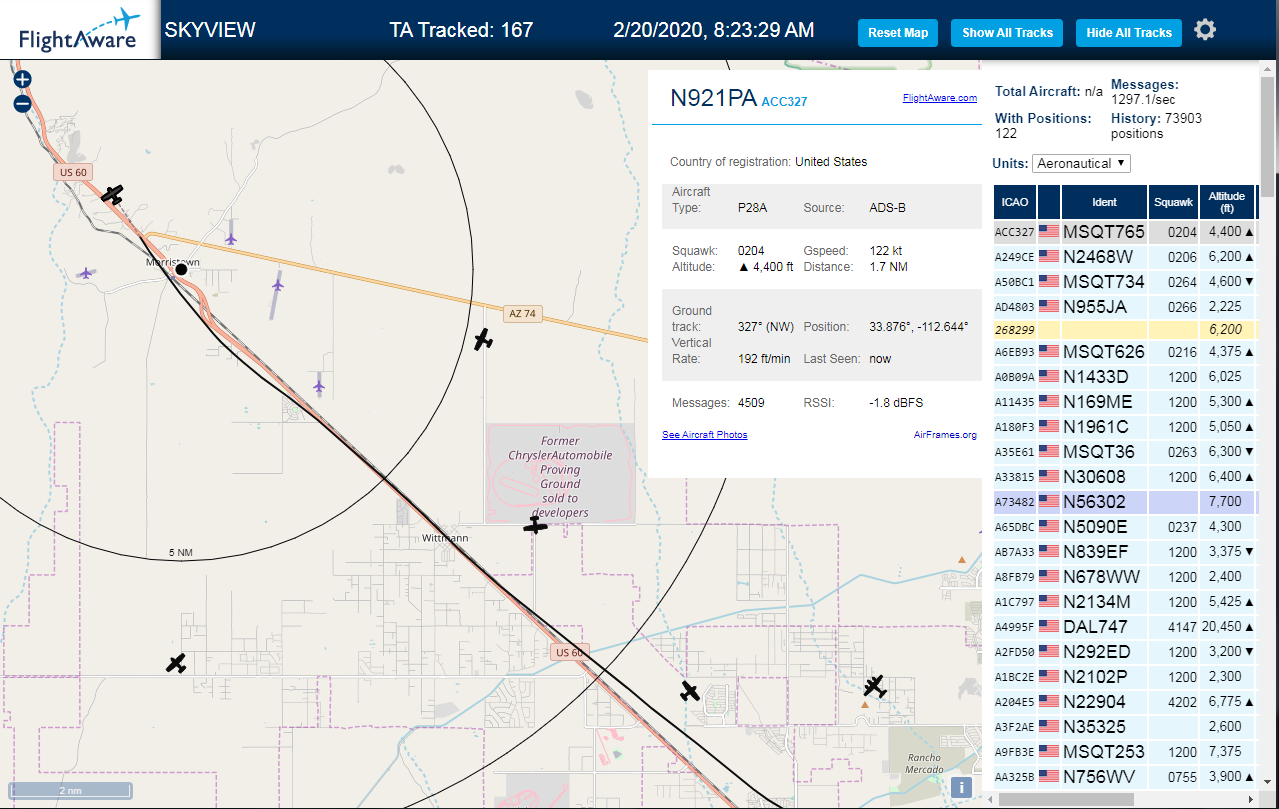Open the settings gear icon
Image resolution: width=1279 pixels, height=809 pixels.
1205,30
